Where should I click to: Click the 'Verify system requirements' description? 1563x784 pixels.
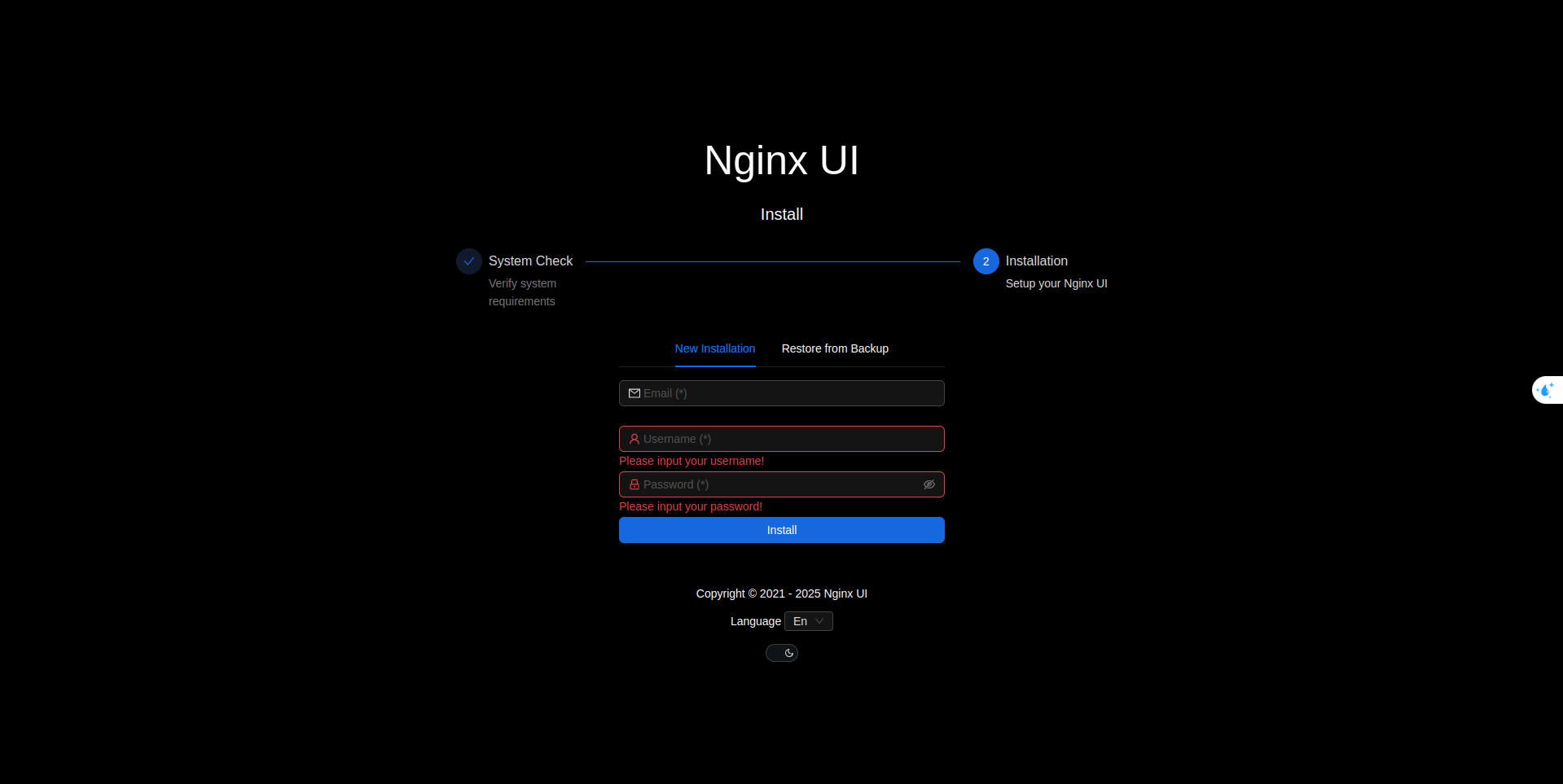522,292
